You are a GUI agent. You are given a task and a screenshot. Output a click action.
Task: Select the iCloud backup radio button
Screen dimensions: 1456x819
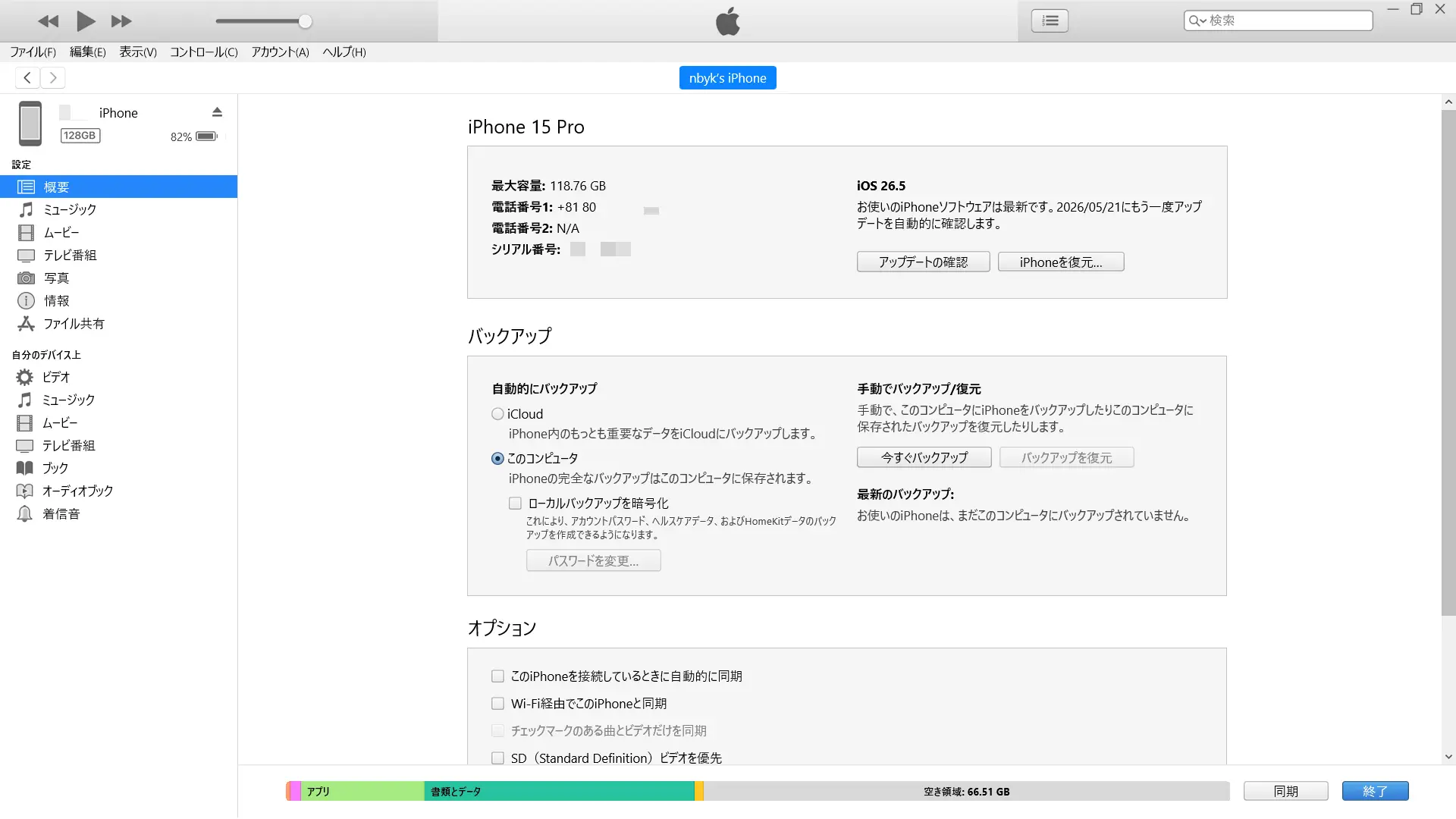pos(497,414)
